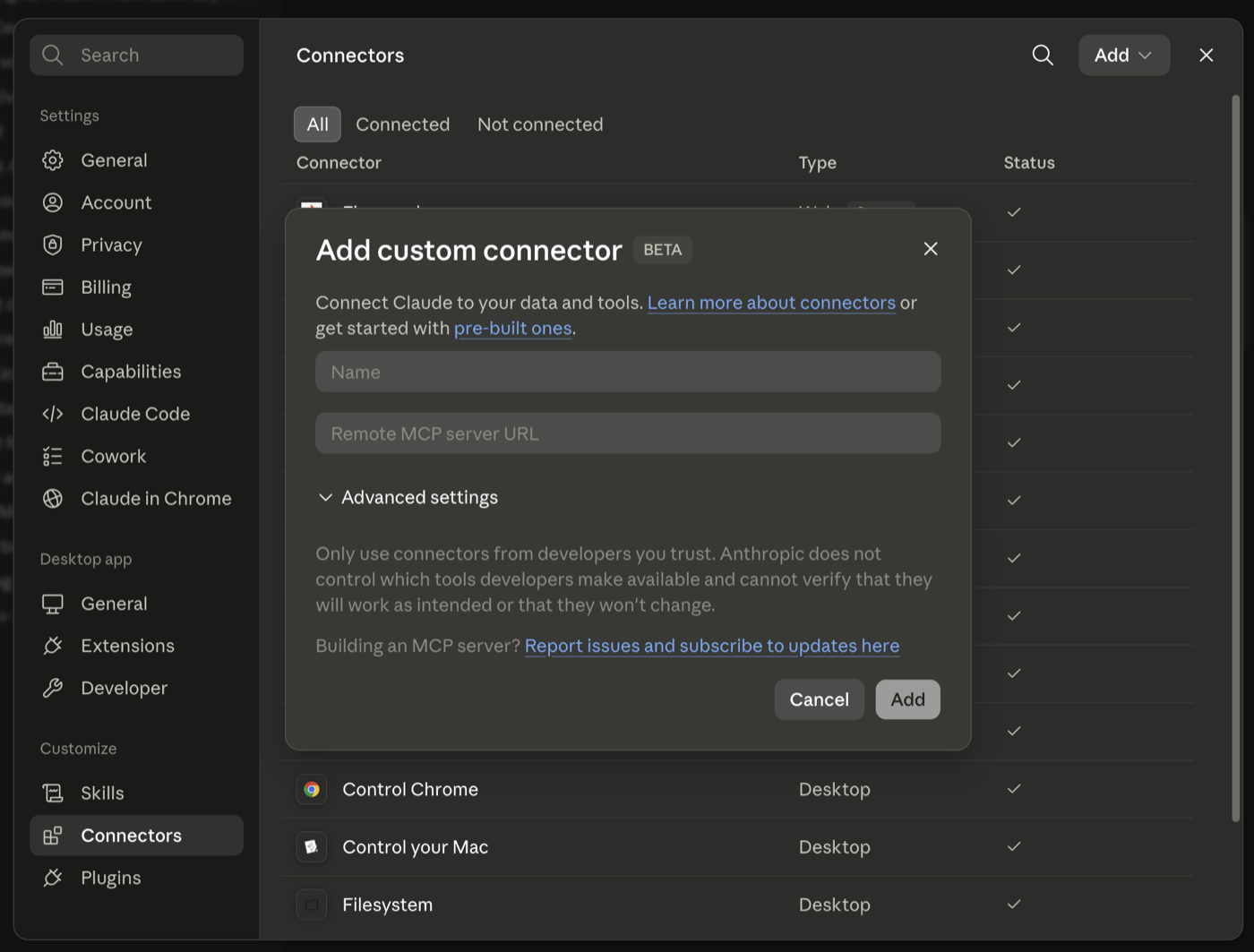Open Extensions plug icon

click(53, 646)
